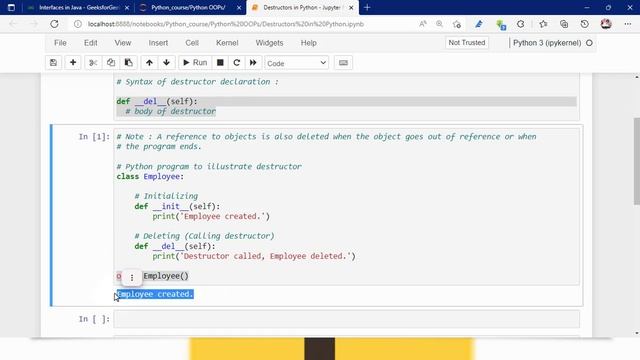Copy selected cells icon
Image resolution: width=640 pixels, height=360 pixels.
pyautogui.click(x=111, y=63)
